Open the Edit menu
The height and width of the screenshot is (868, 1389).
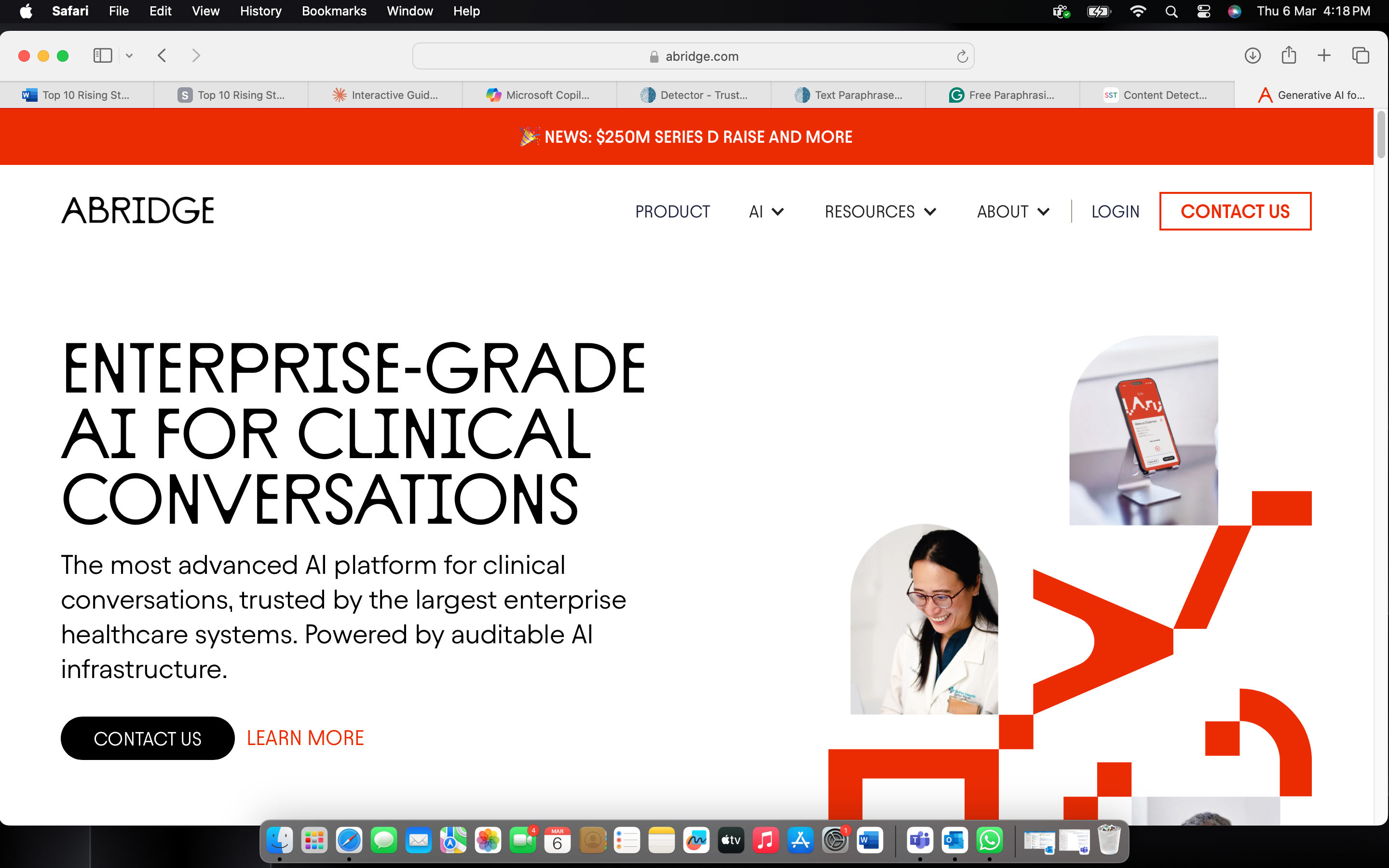pos(160,11)
